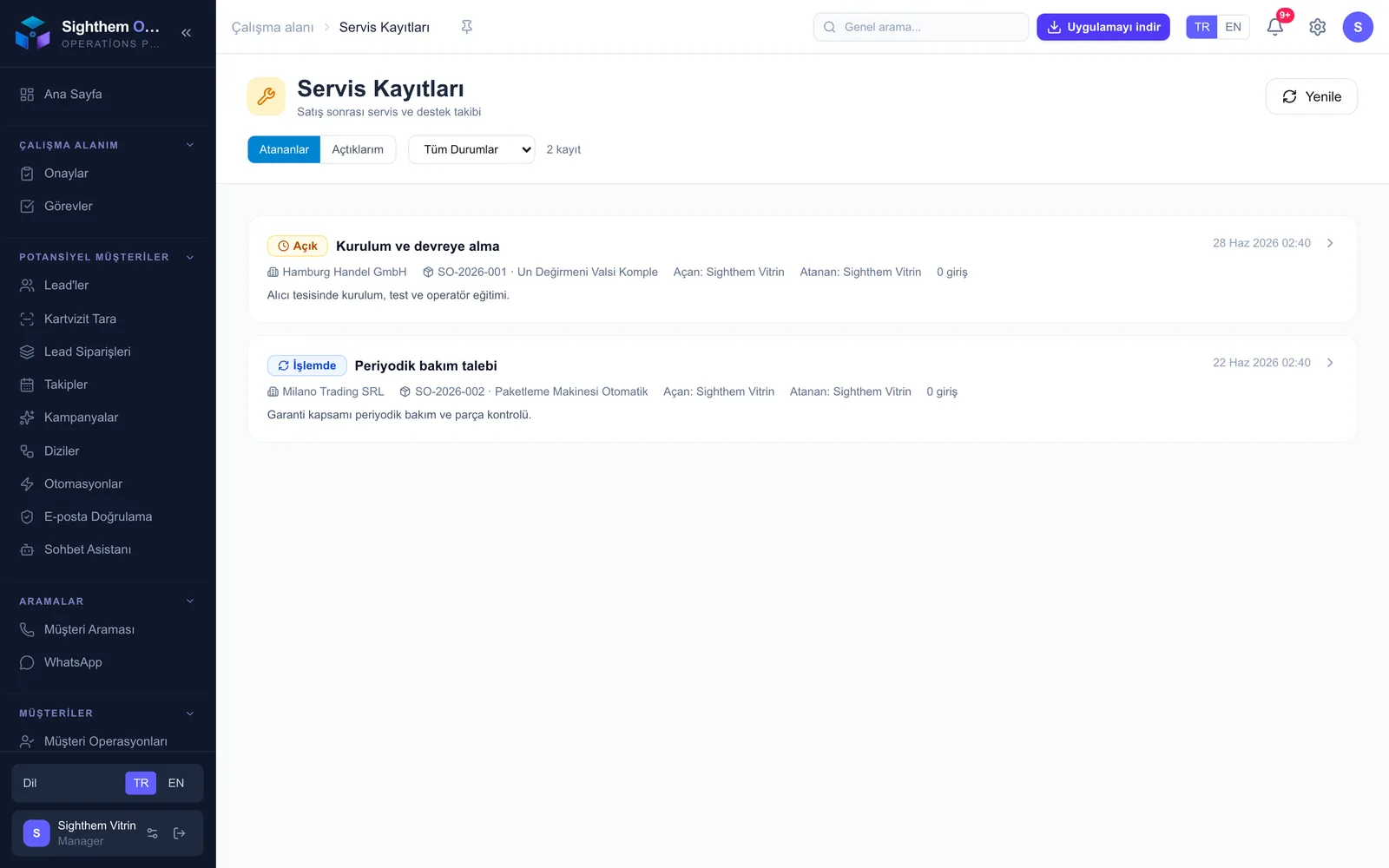1389x868 pixels.
Task: Click the logout icon beside Sighthem Vitrin
Action: pyautogui.click(x=180, y=833)
